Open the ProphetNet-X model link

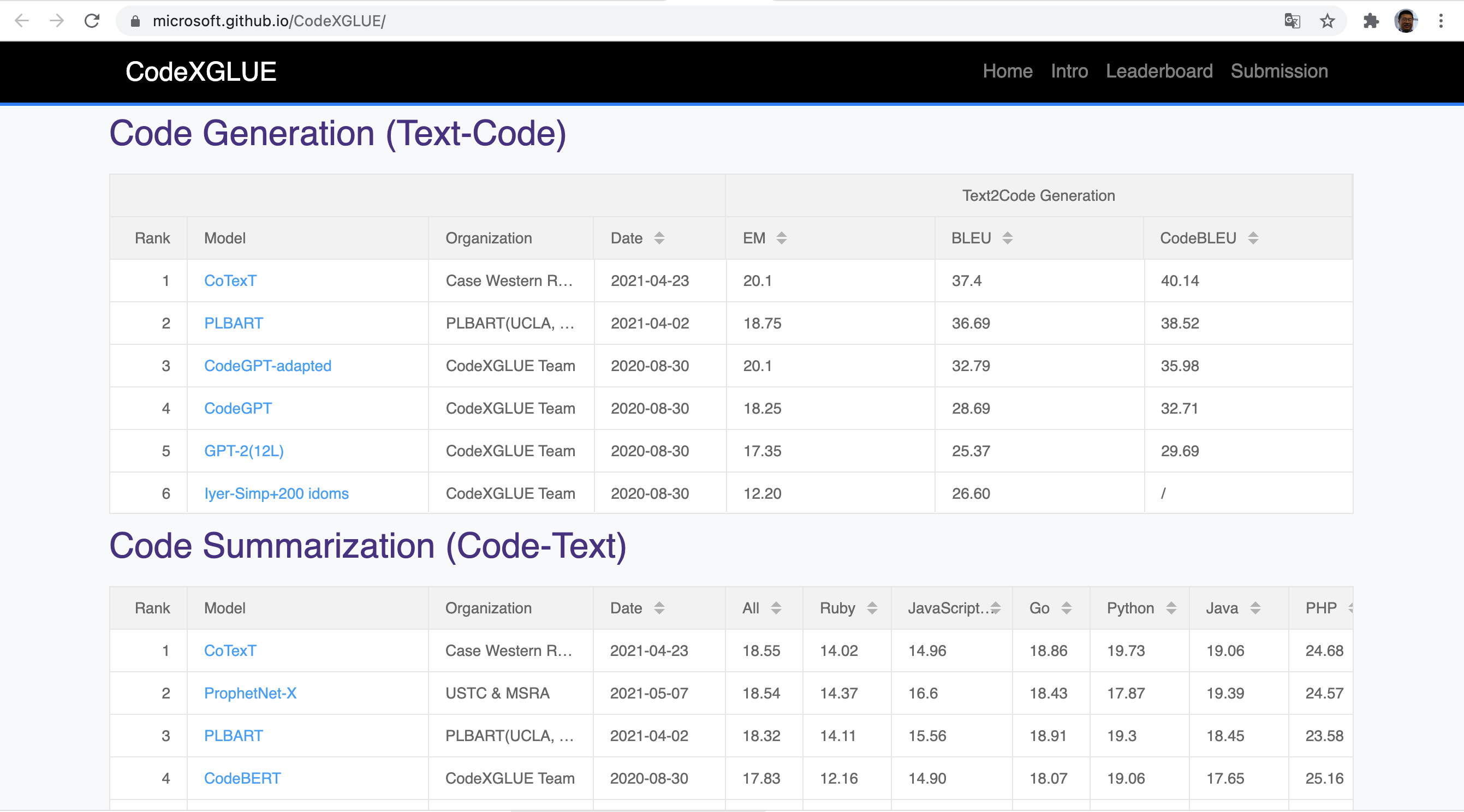(250, 692)
